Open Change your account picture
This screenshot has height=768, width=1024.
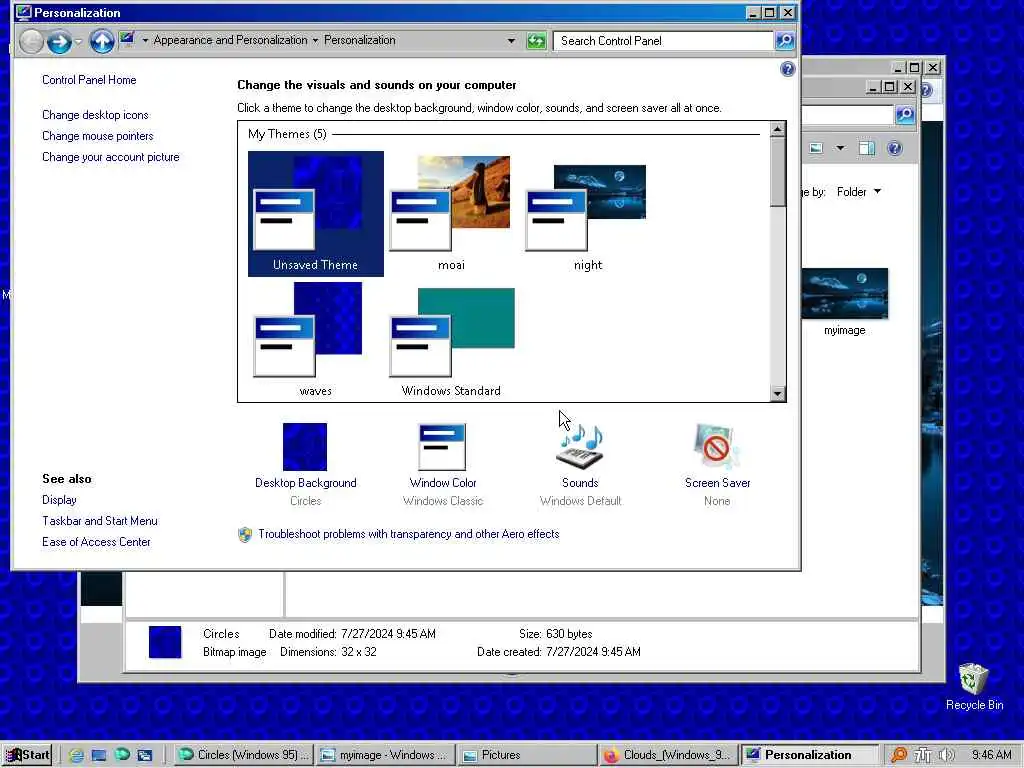[x=111, y=157]
